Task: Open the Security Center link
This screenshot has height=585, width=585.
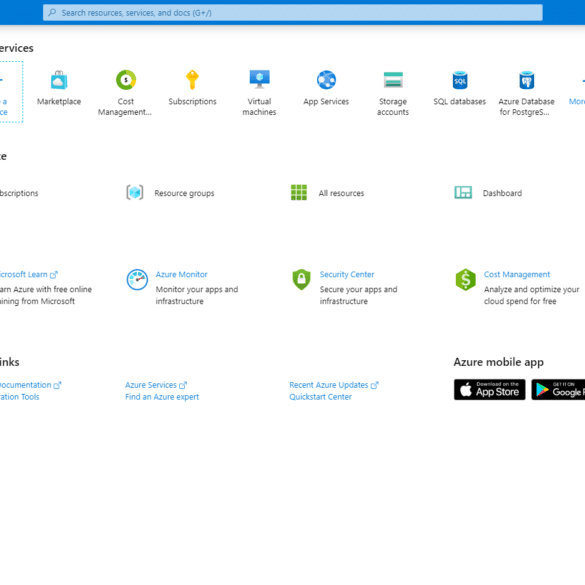Action: pyautogui.click(x=347, y=275)
